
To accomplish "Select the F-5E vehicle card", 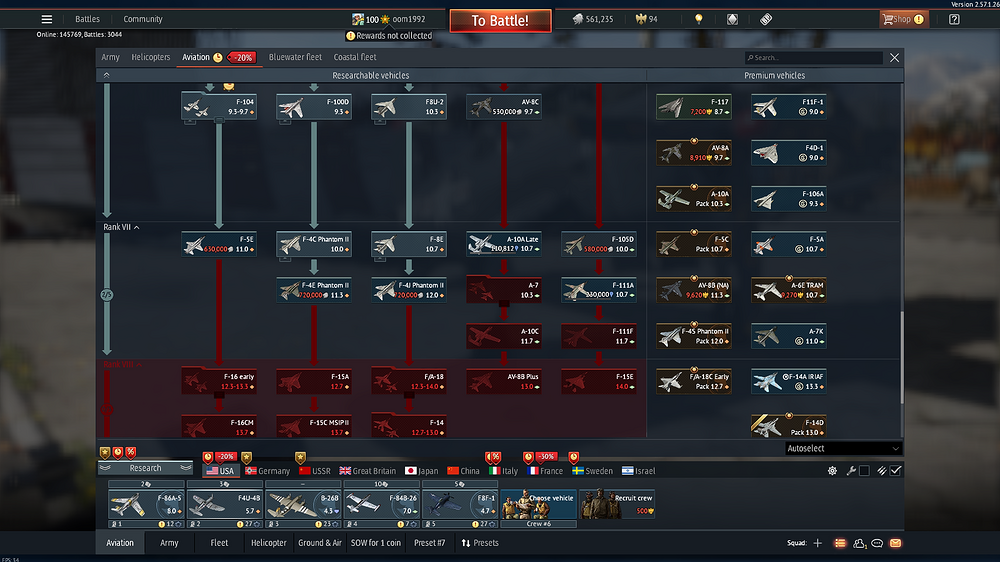I will pos(219,244).
